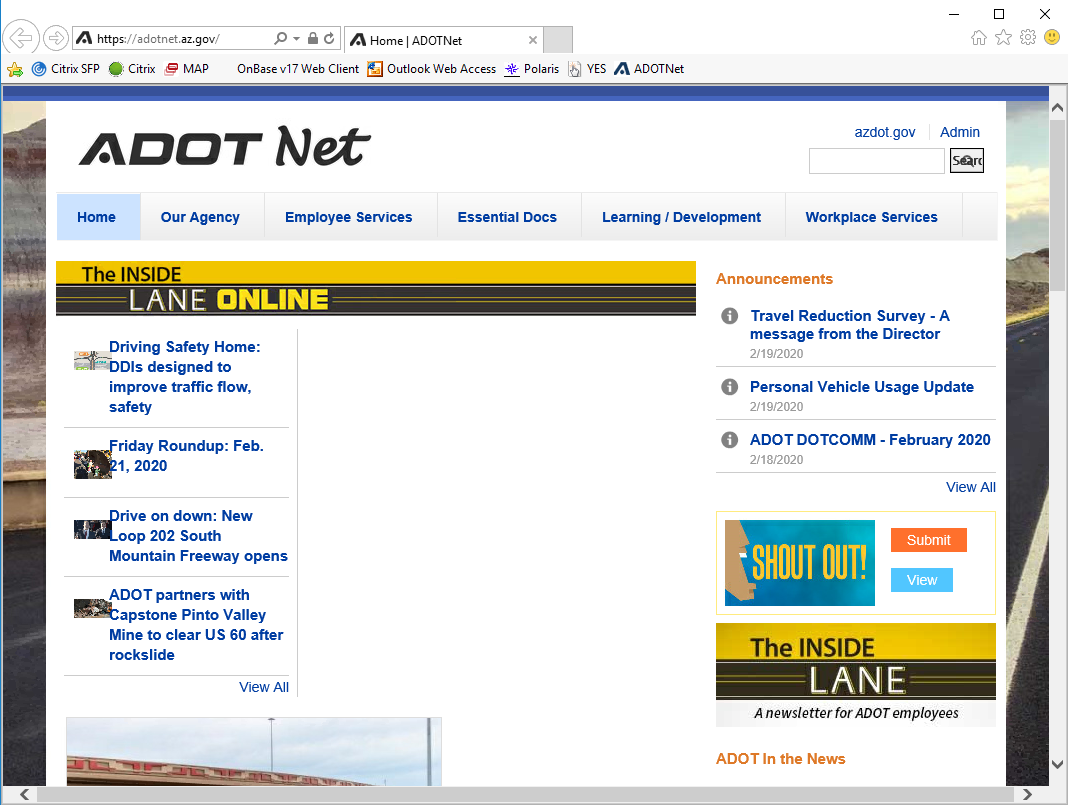This screenshot has width=1068, height=805.
Task: Click the Friday Roundup thumbnail image
Action: 92,464
